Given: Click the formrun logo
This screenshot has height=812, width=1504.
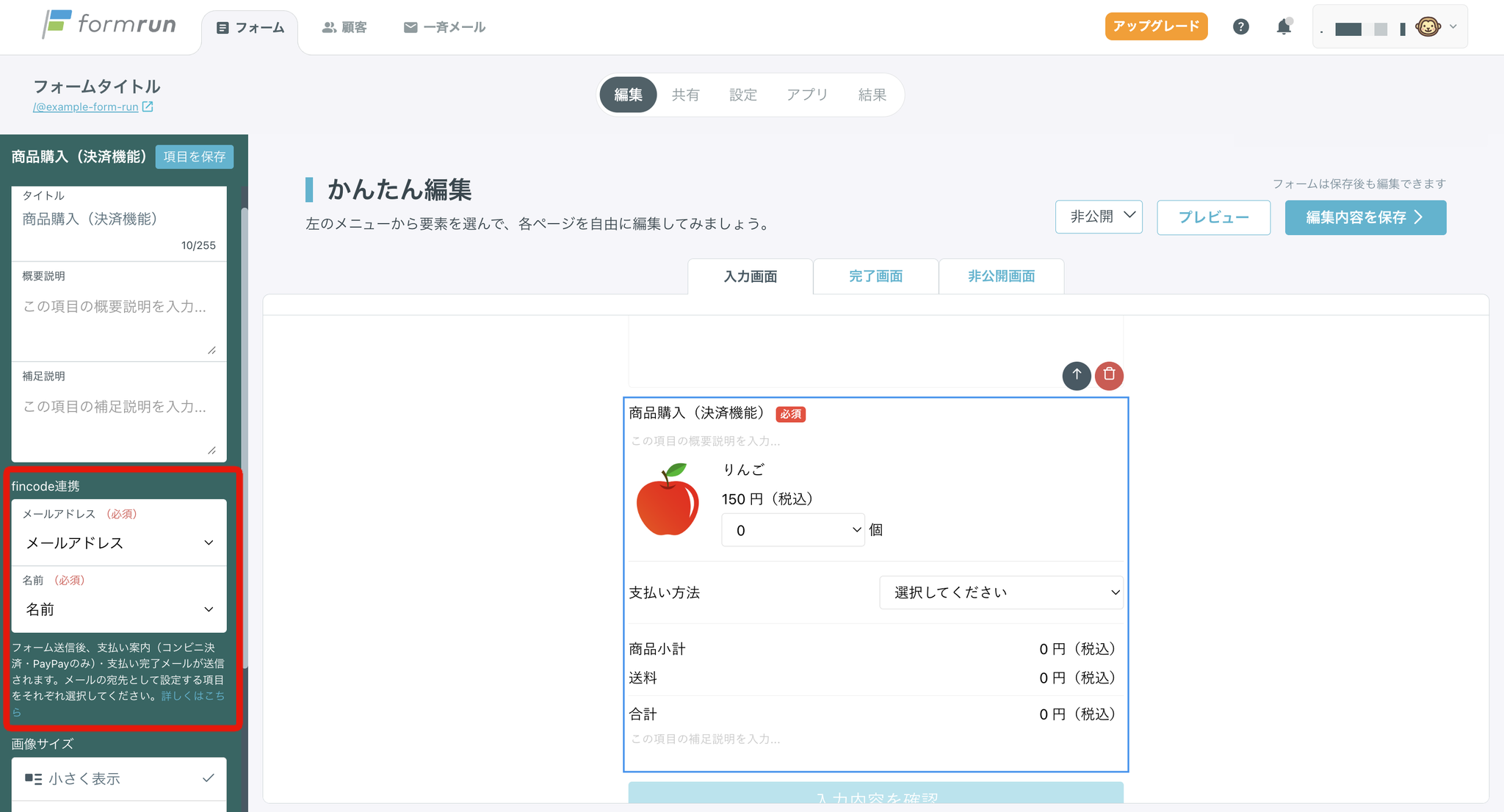Looking at the screenshot, I should tap(109, 25).
